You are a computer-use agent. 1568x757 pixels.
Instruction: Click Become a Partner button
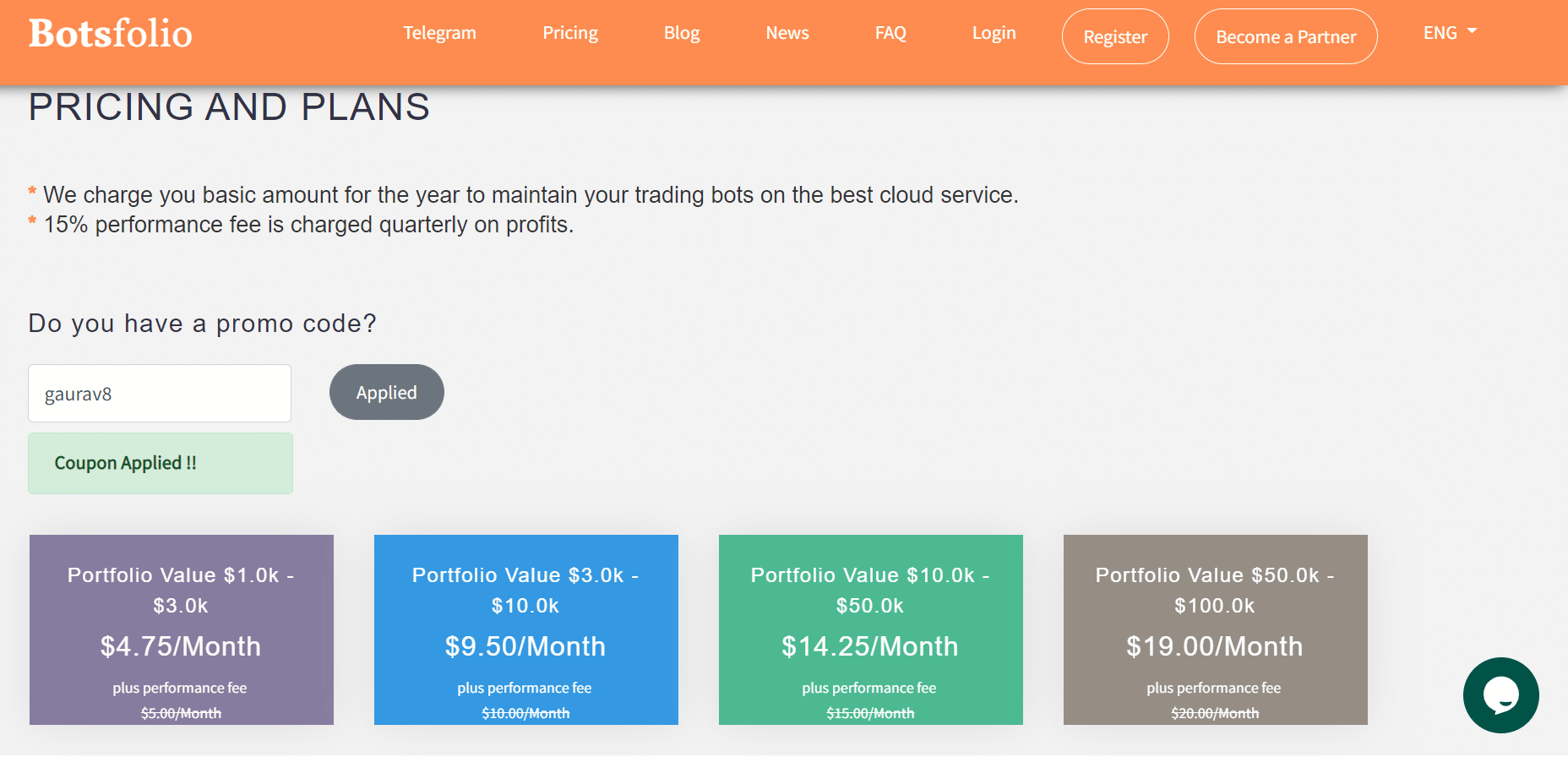(1286, 36)
